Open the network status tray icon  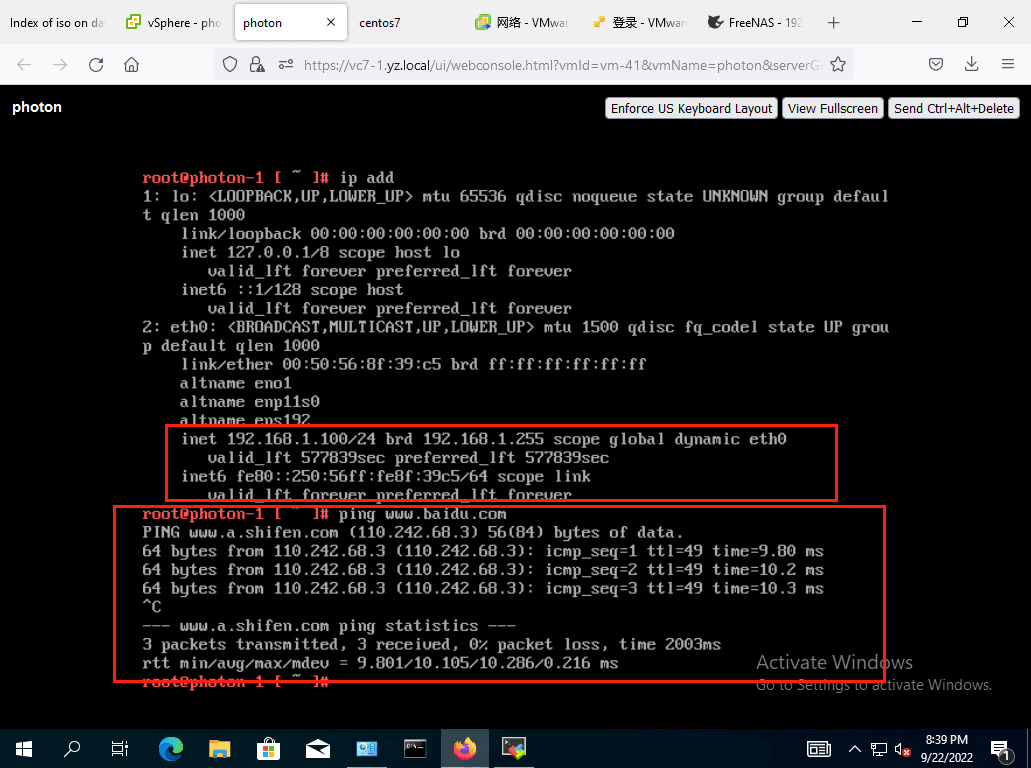click(x=878, y=749)
